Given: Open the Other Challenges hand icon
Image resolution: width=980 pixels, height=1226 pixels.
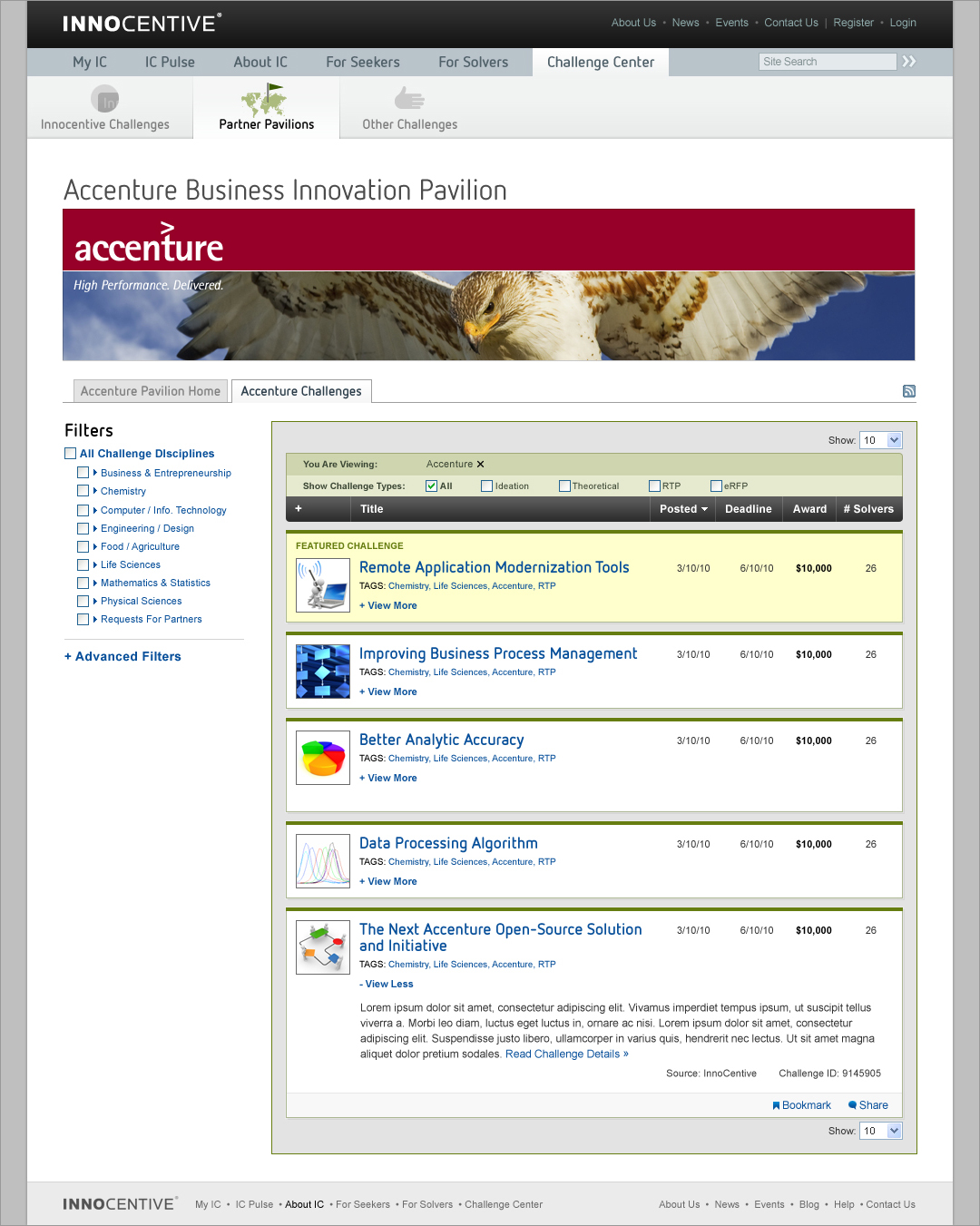Looking at the screenshot, I should [409, 98].
